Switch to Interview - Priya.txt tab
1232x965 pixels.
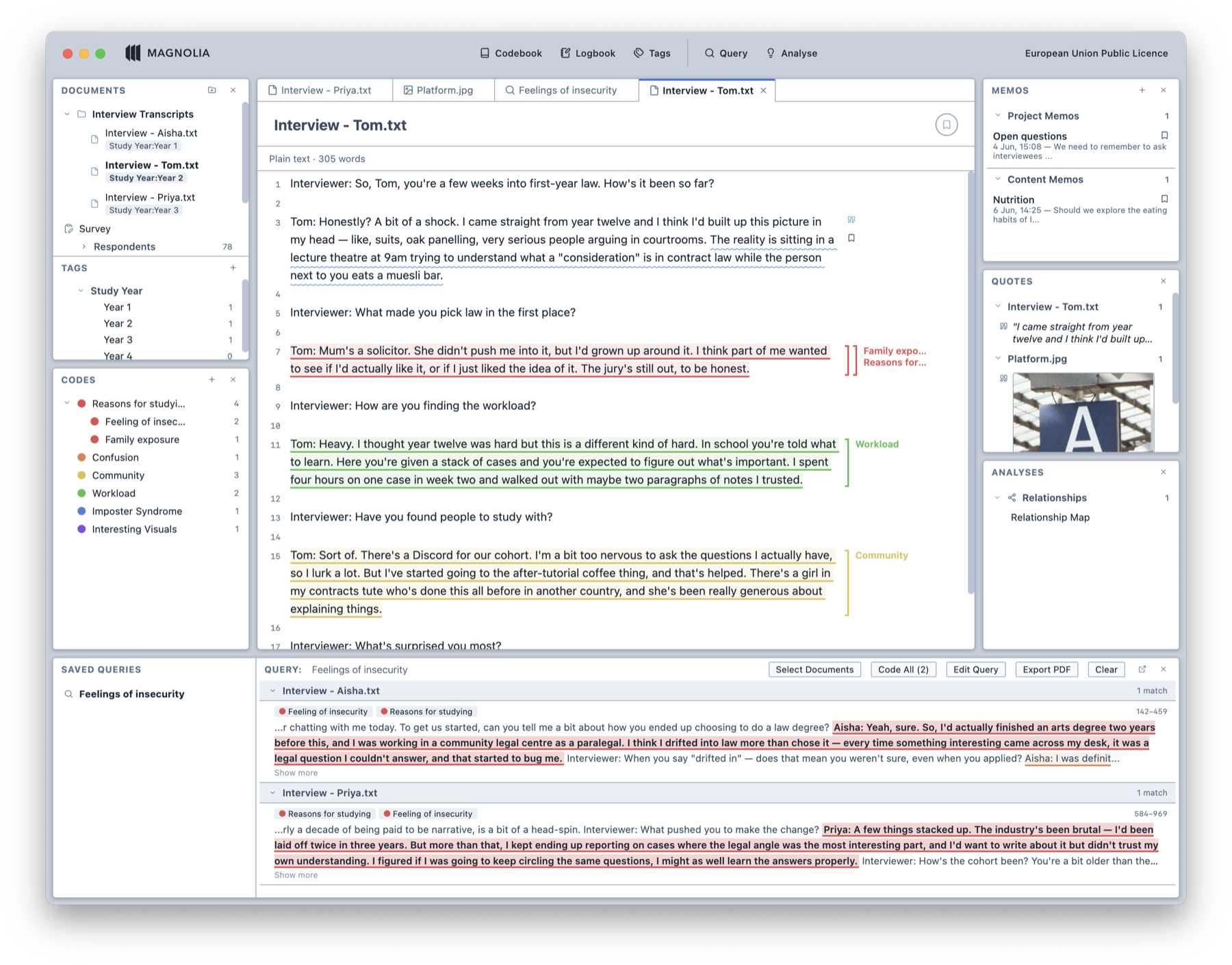click(325, 90)
